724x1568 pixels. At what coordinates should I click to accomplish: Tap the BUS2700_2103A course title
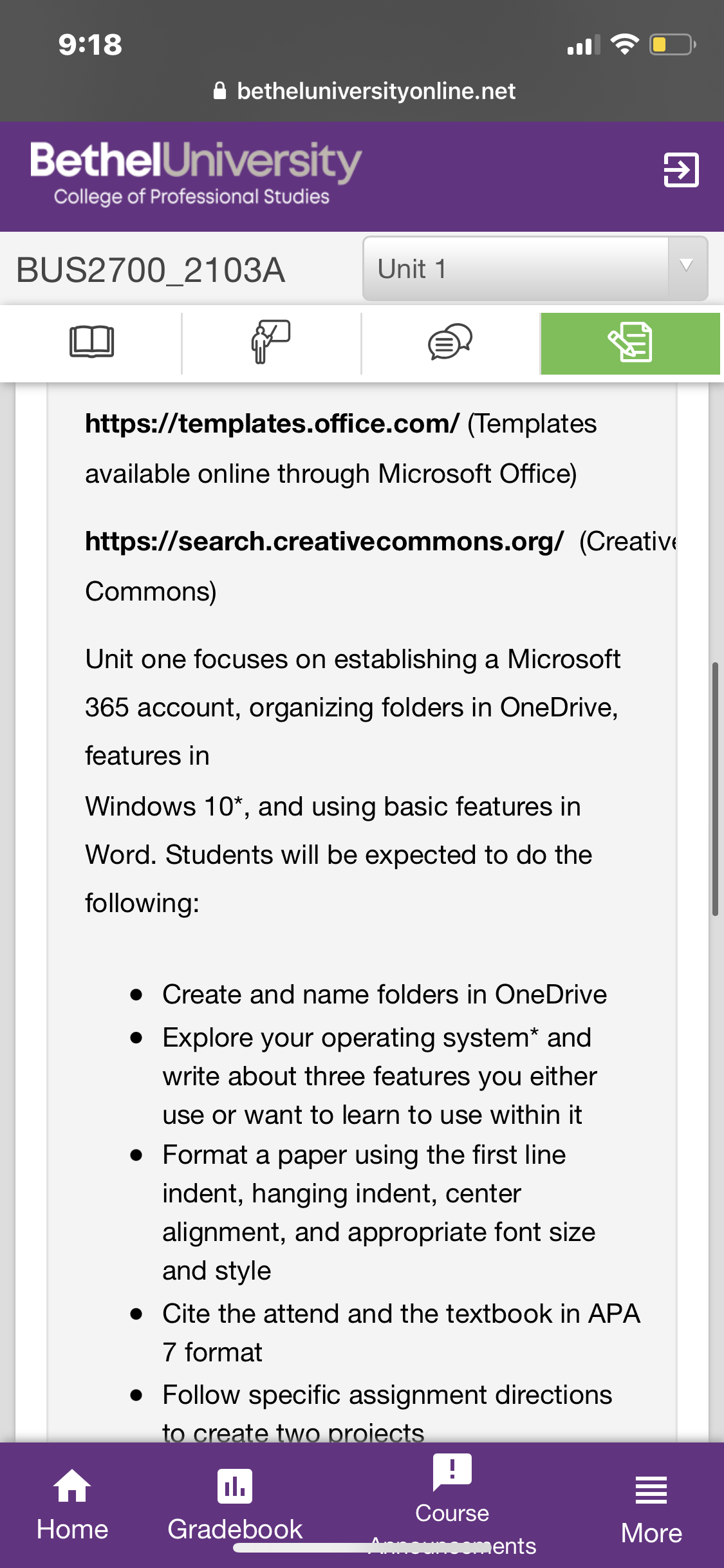[151, 270]
